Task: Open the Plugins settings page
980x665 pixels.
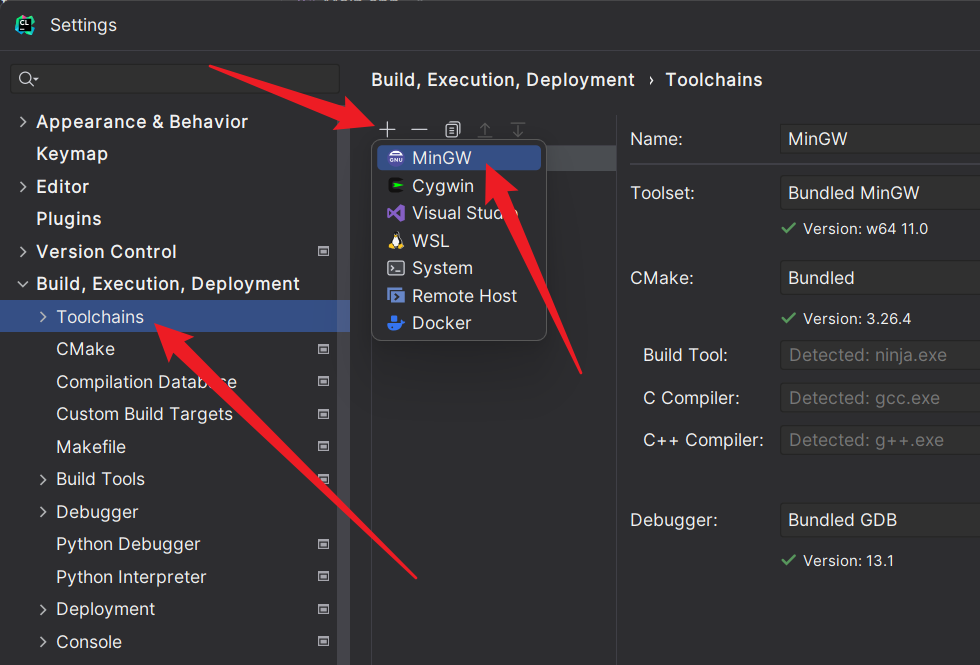Action: 69,219
